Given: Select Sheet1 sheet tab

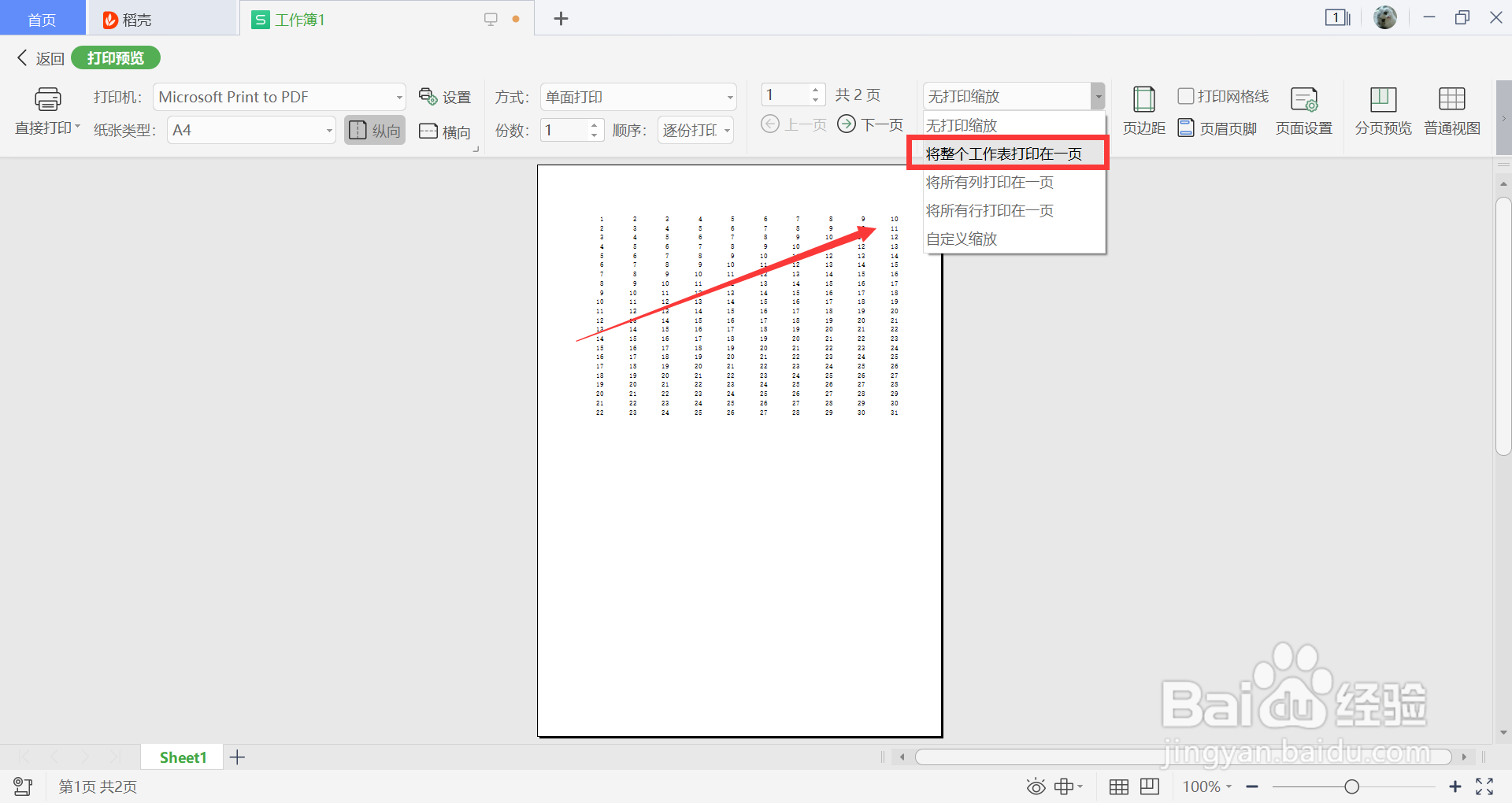Looking at the screenshot, I should [x=183, y=757].
